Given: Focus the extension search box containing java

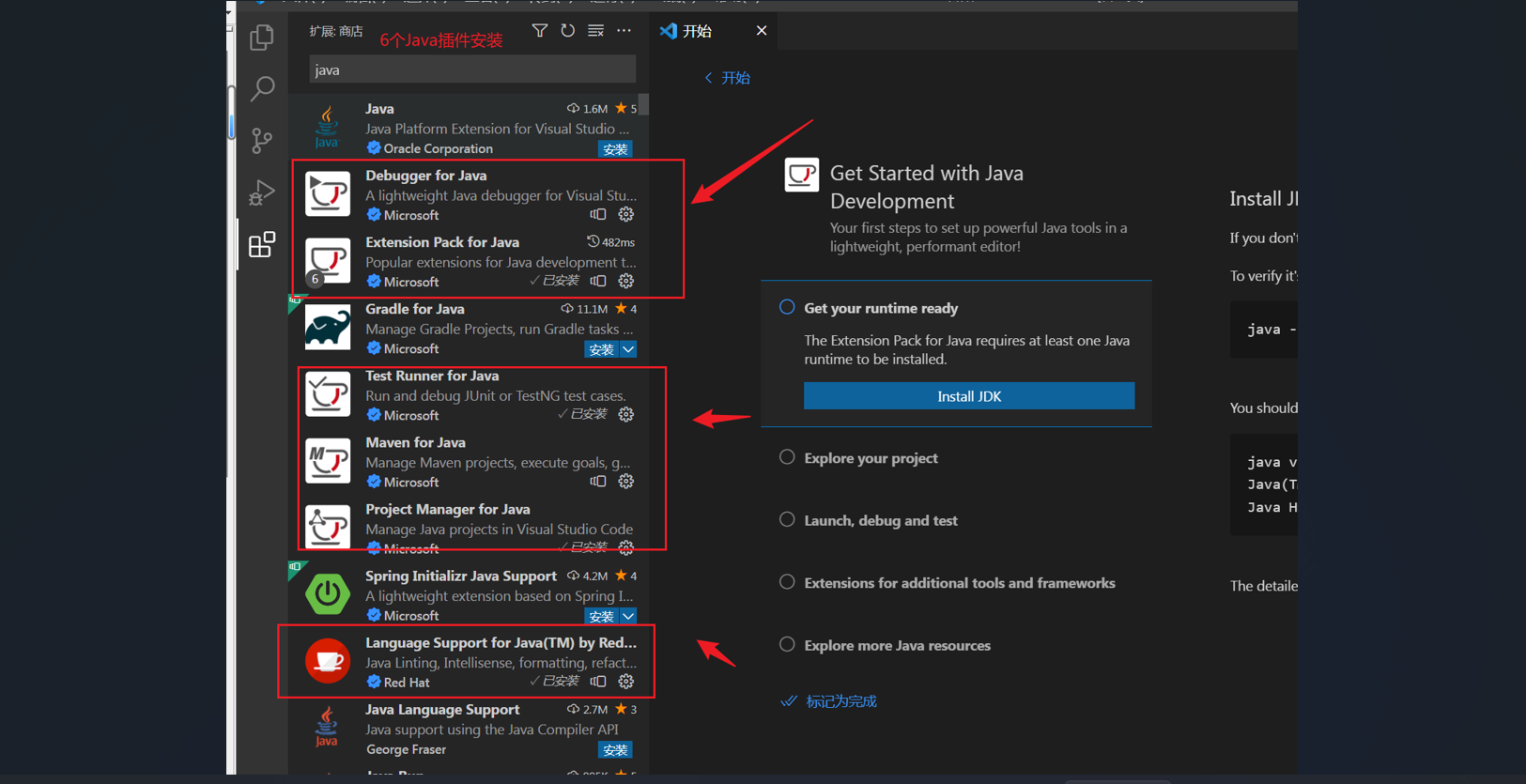Looking at the screenshot, I should click(472, 69).
